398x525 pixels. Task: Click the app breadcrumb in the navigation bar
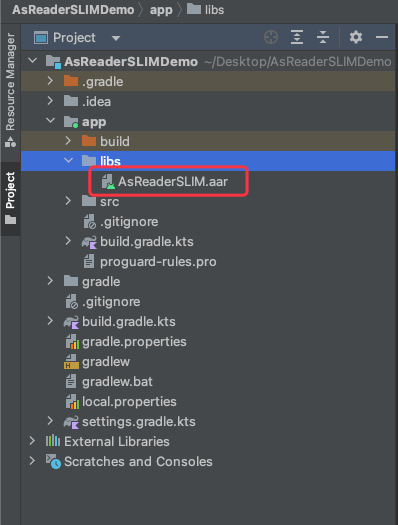(x=161, y=10)
